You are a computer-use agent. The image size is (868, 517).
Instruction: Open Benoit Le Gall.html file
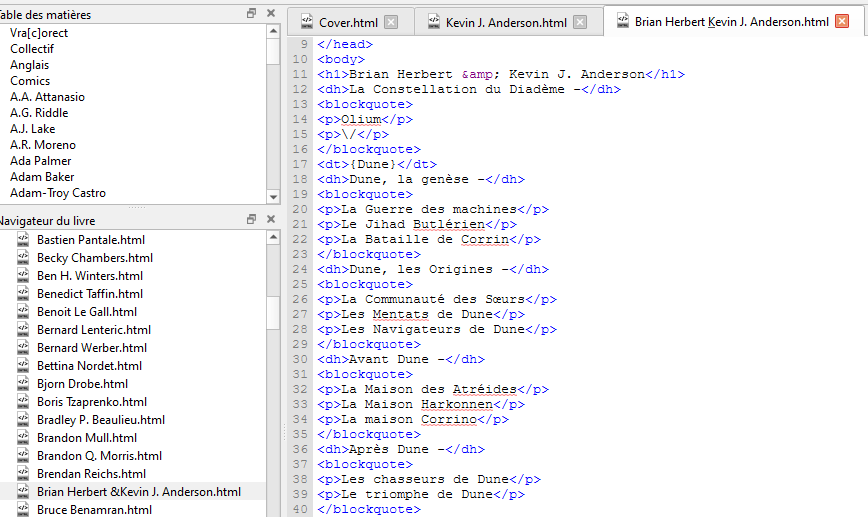(x=87, y=312)
